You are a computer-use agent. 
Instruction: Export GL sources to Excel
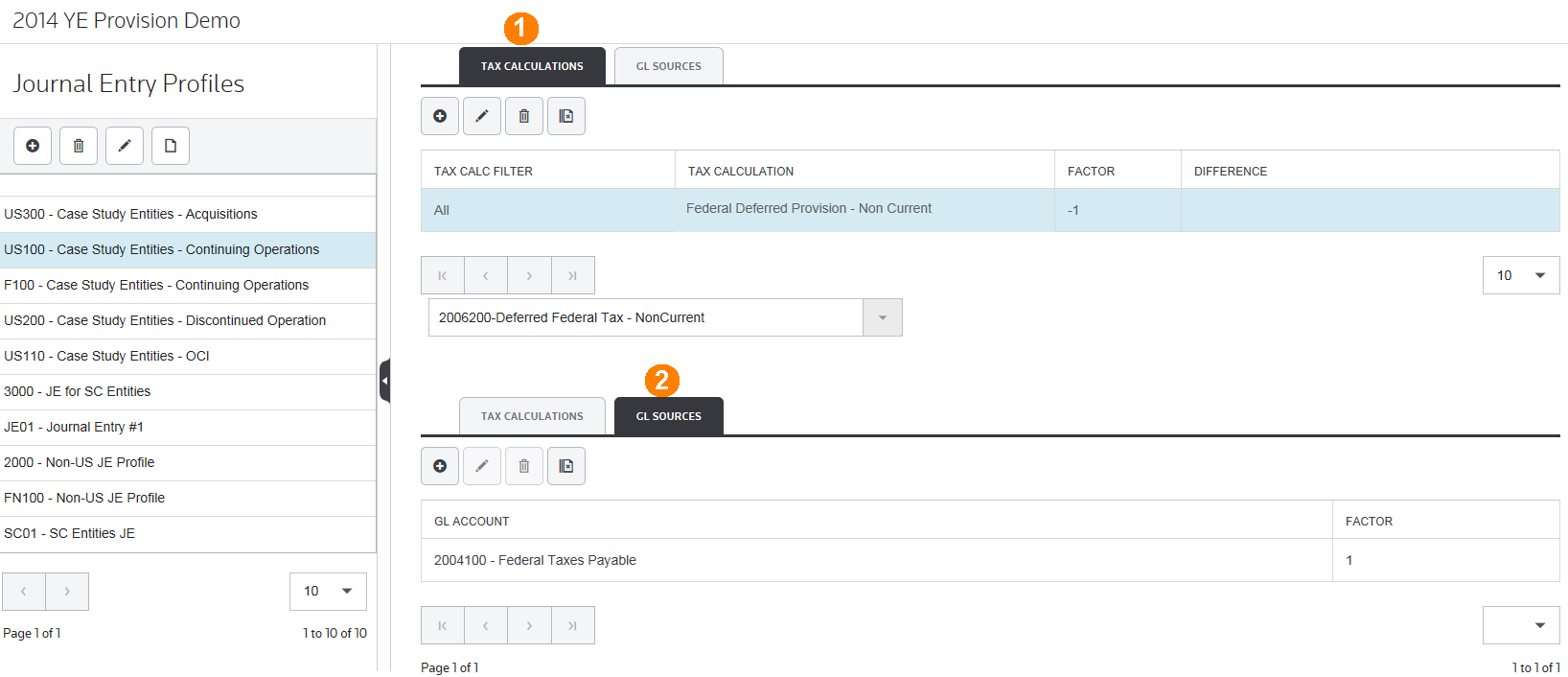click(x=566, y=466)
